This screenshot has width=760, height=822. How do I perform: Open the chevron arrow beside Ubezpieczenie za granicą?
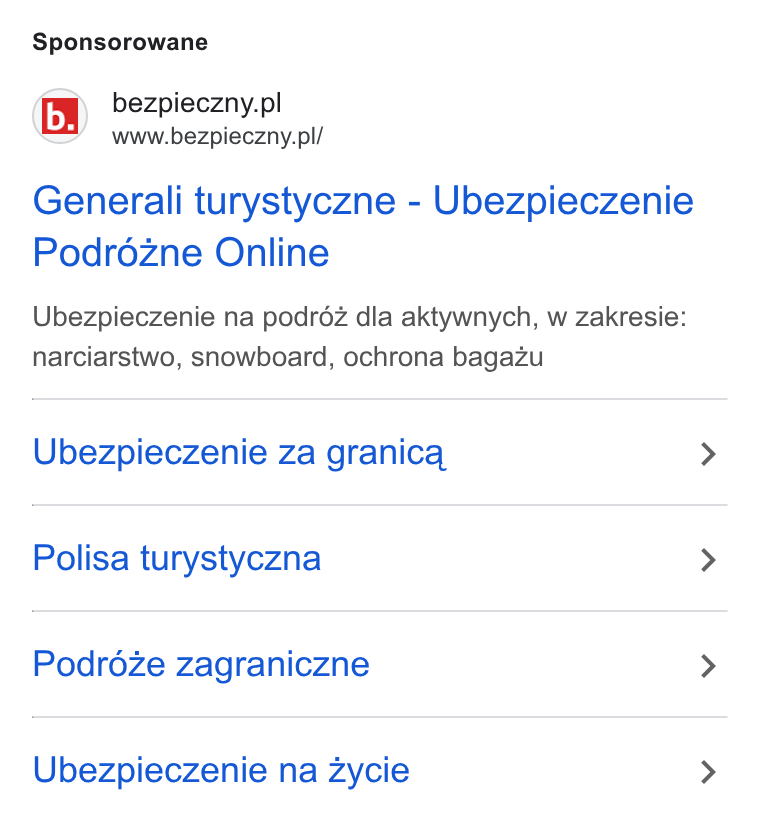[708, 454]
